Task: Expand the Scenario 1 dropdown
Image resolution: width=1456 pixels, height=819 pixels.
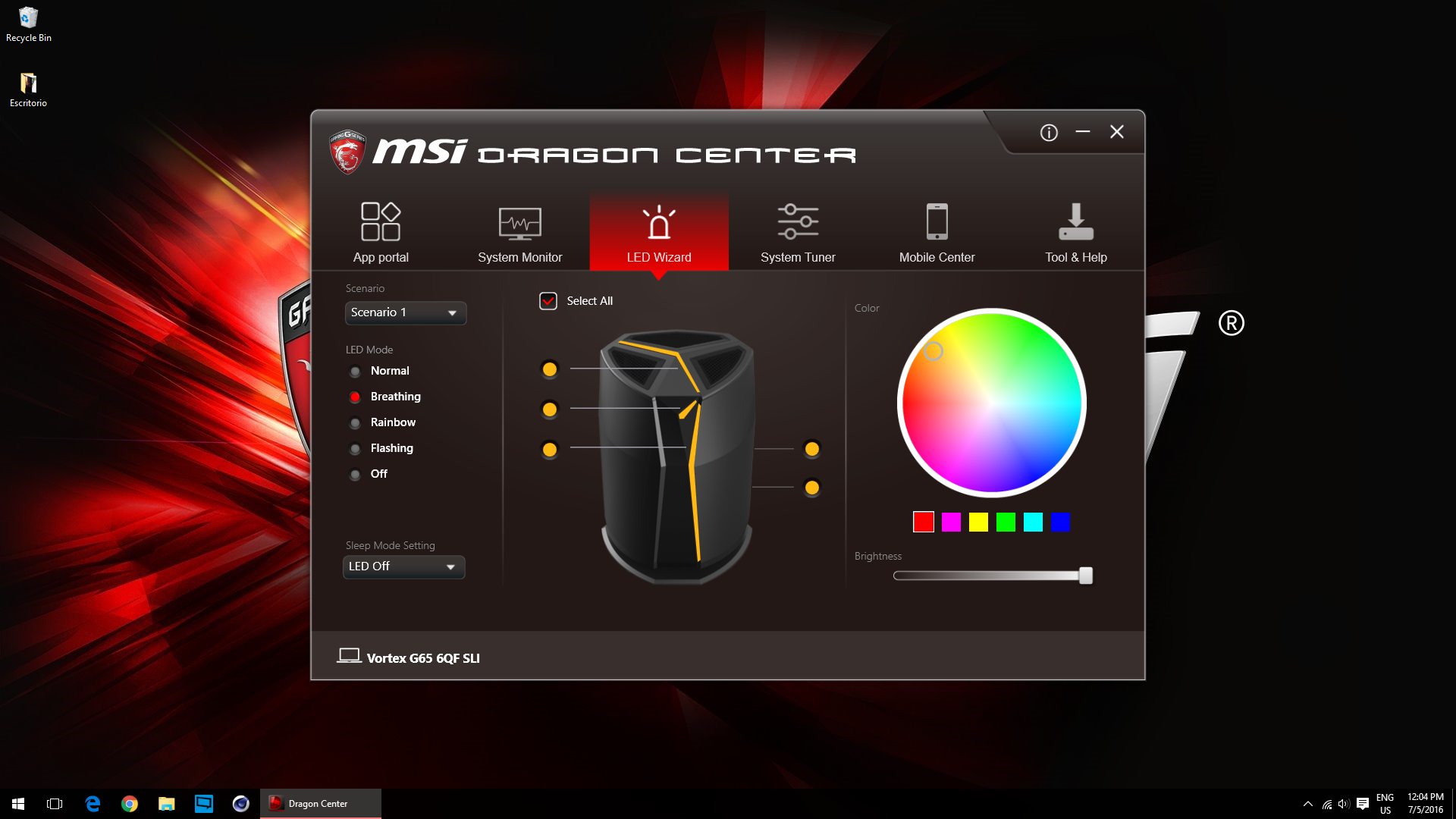Action: pos(406,313)
